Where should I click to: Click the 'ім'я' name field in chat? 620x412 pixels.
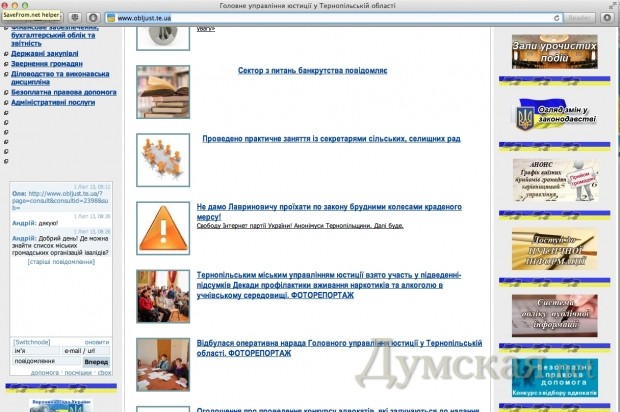(34, 351)
